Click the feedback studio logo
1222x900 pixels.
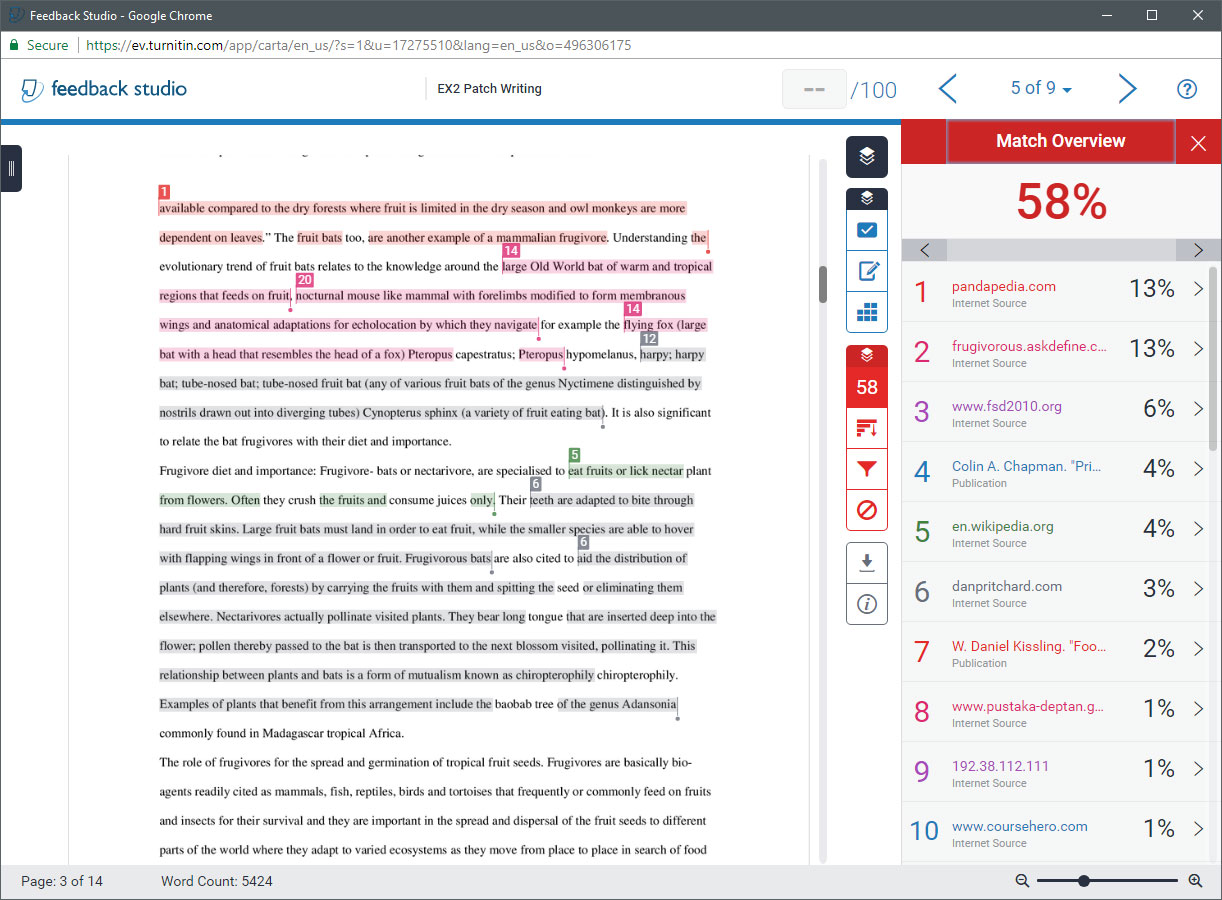pyautogui.click(x=104, y=89)
